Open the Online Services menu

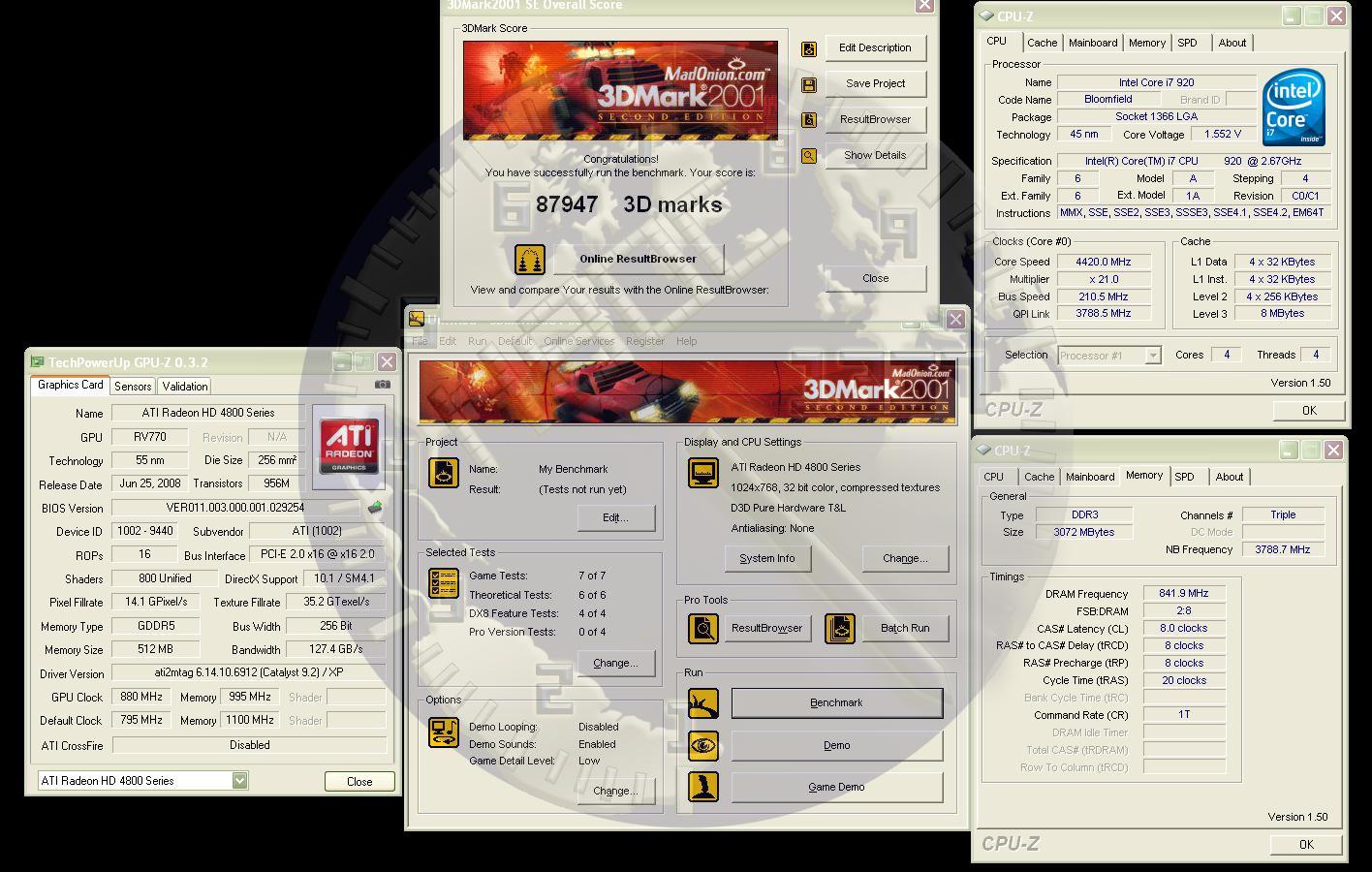(579, 341)
